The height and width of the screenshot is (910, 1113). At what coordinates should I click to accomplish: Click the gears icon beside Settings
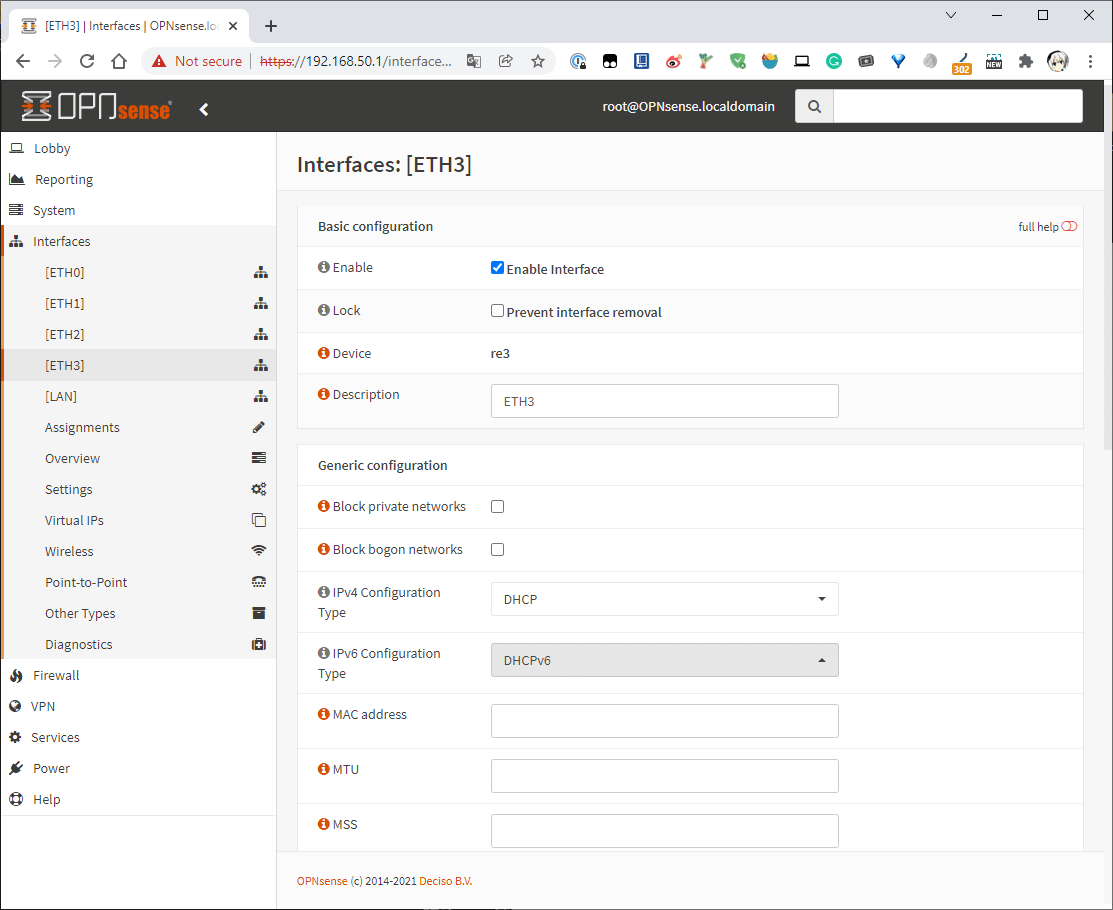[259, 489]
